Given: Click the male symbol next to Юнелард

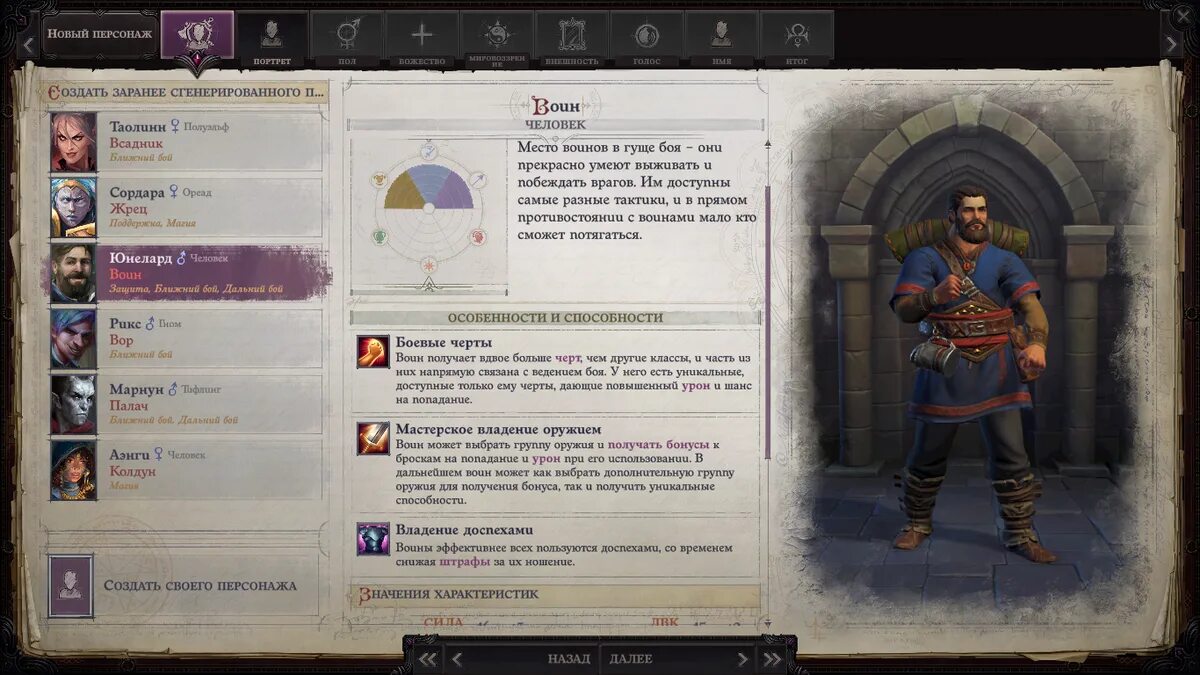Looking at the screenshot, I should [181, 258].
